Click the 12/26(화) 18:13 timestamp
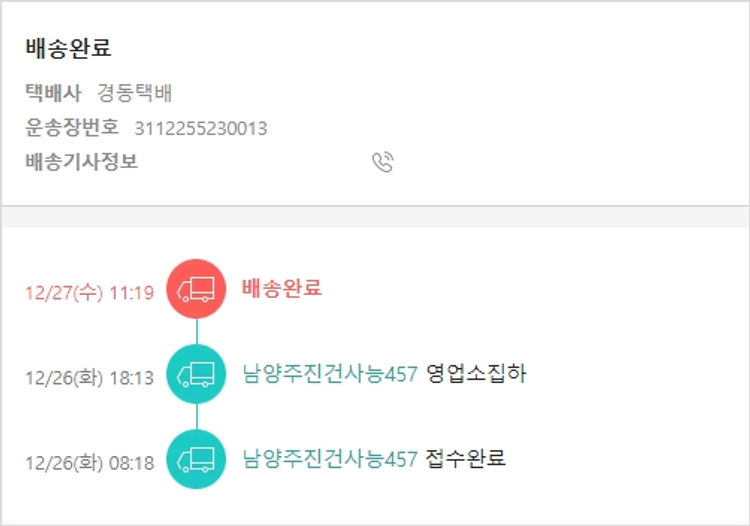750x526 pixels. pos(89,378)
